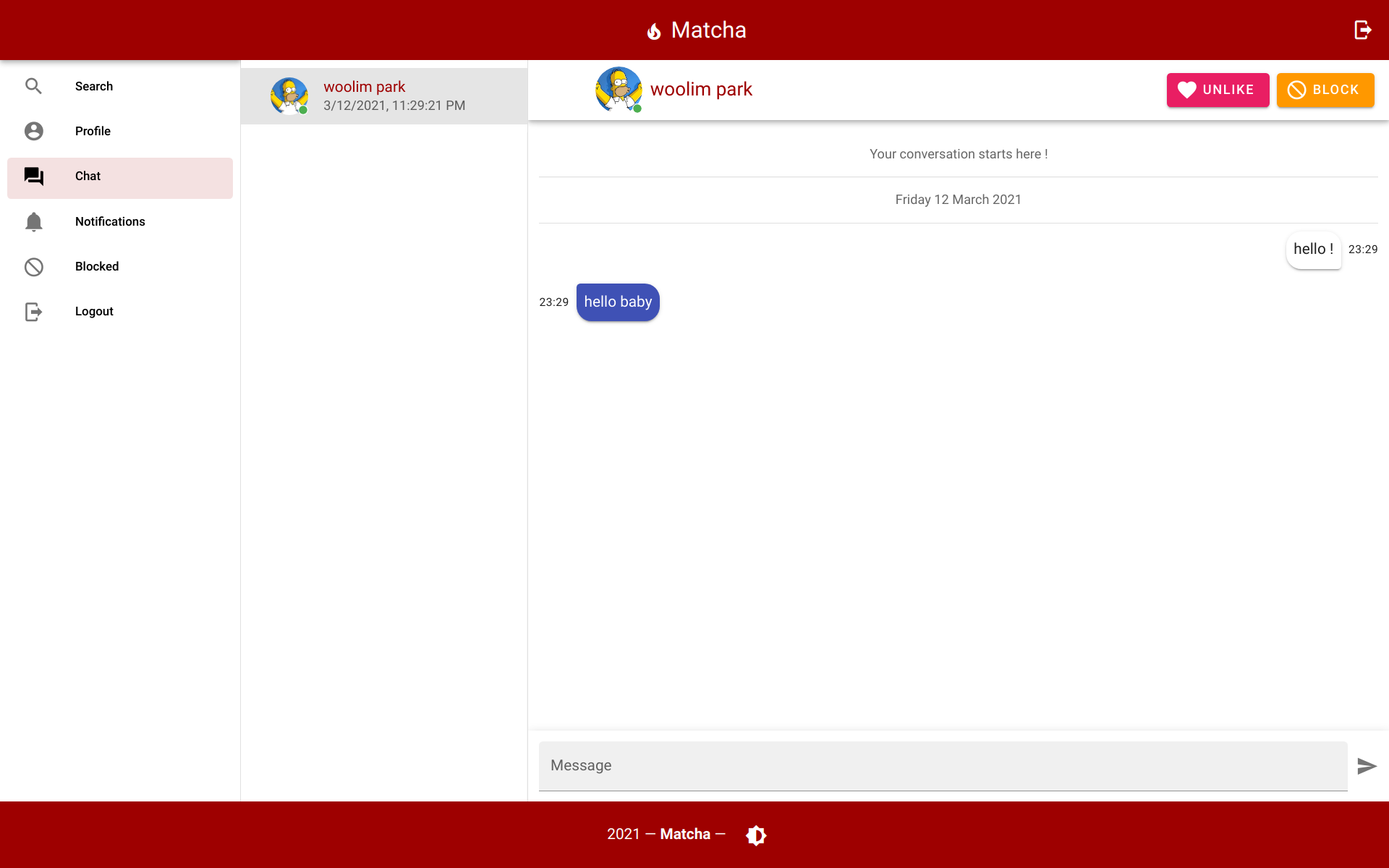The height and width of the screenshot is (868, 1389).
Task: Click the logout icon in top header
Action: click(x=1362, y=30)
